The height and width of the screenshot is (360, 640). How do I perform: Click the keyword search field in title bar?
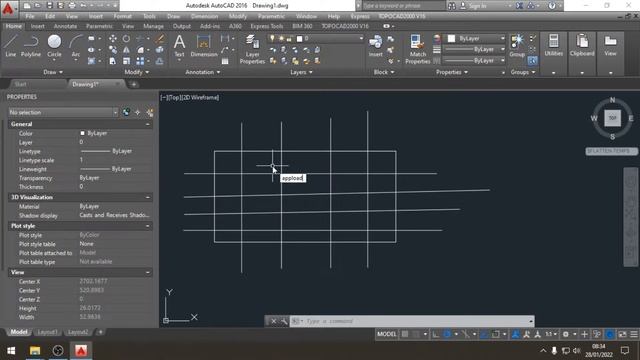[x=403, y=6]
